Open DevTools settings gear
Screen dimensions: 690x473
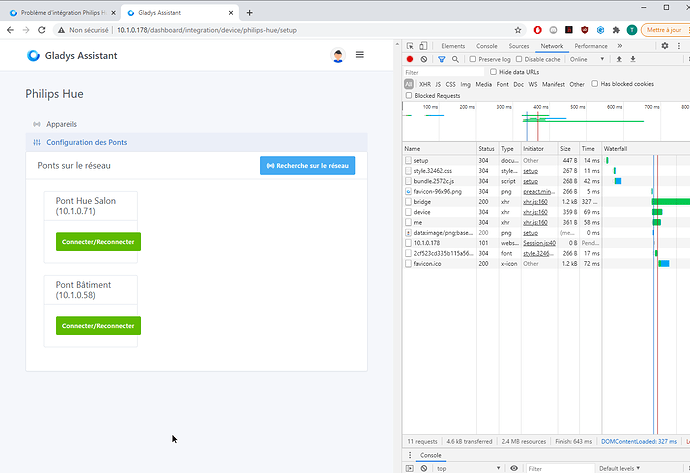pos(665,46)
